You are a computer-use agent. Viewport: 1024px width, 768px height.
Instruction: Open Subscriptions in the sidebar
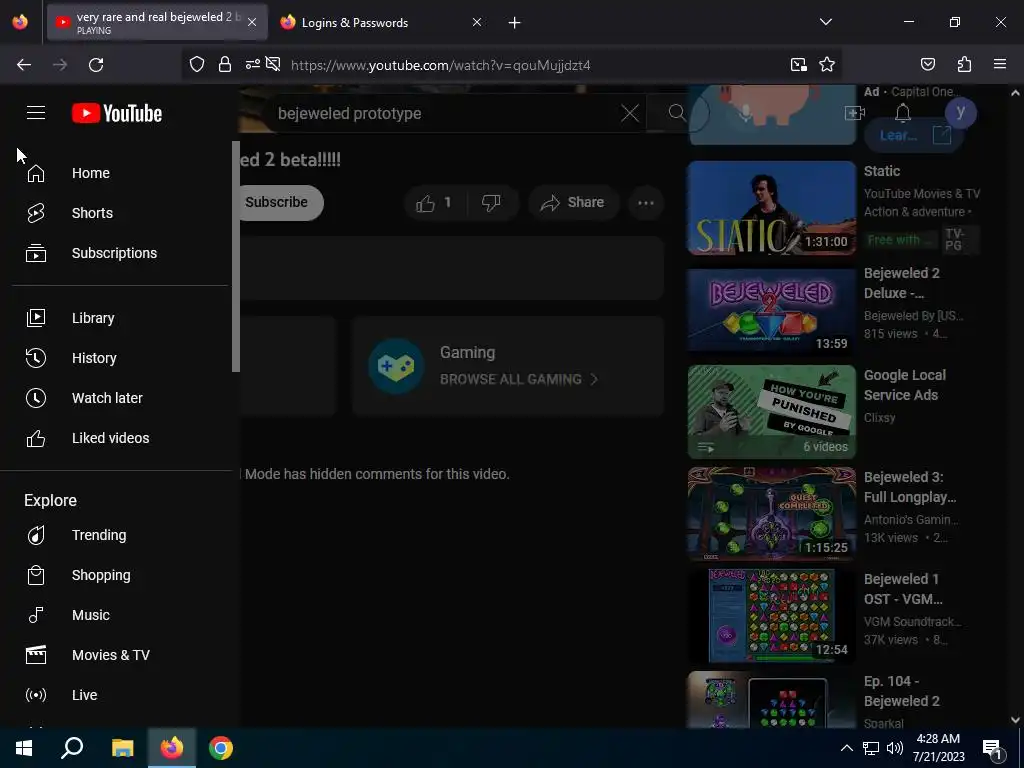120,253
